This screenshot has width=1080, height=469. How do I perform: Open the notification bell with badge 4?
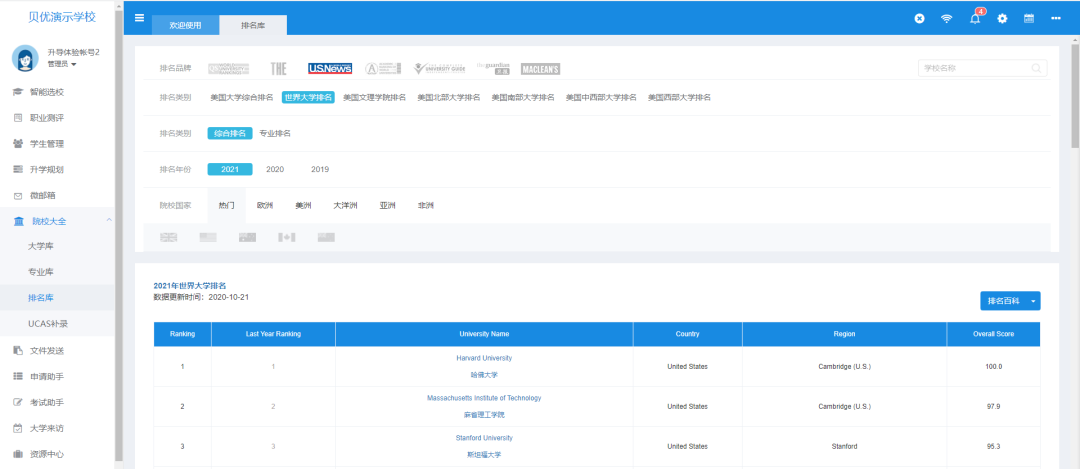tap(975, 19)
